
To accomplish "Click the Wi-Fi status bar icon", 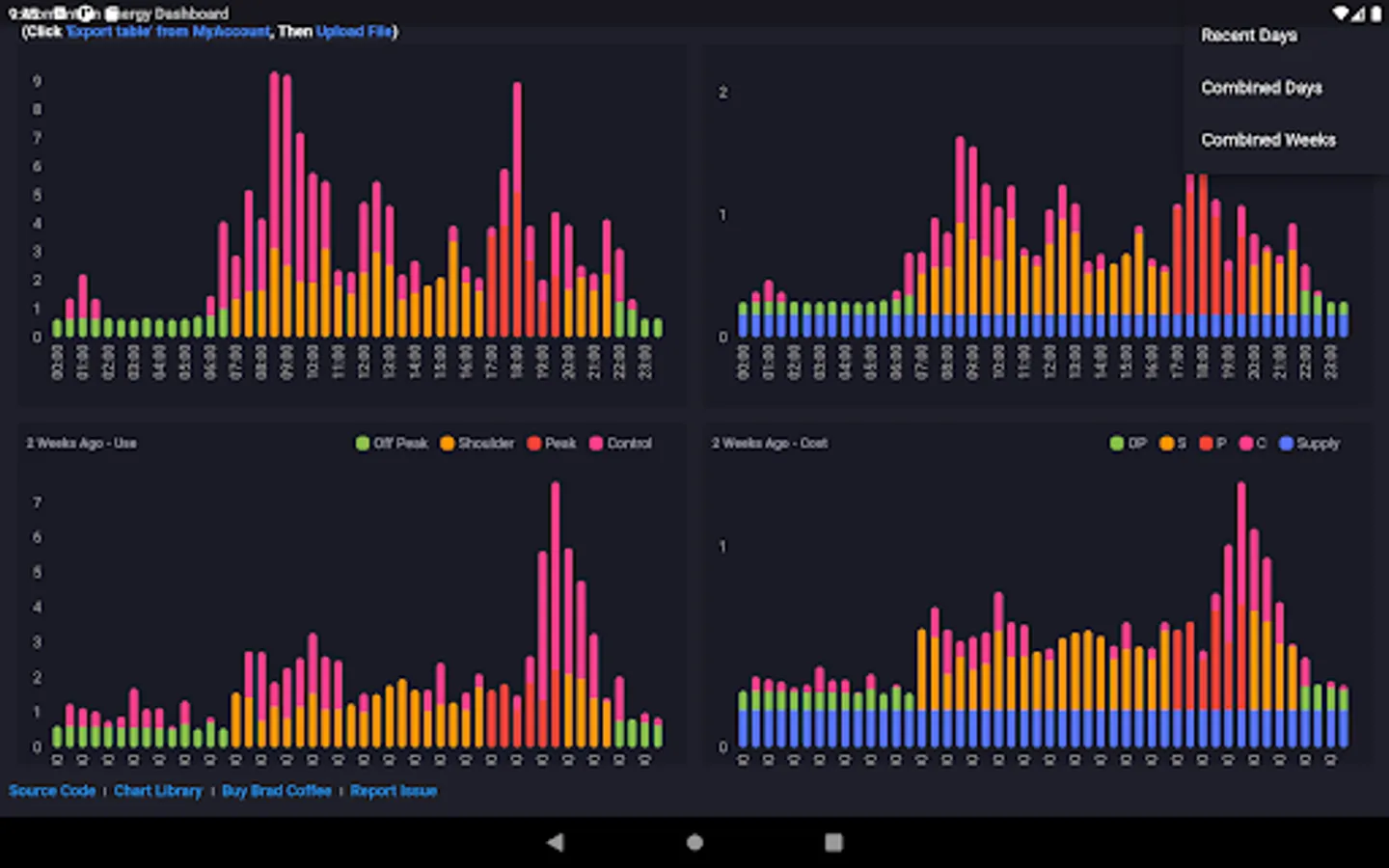I will point(1341,14).
